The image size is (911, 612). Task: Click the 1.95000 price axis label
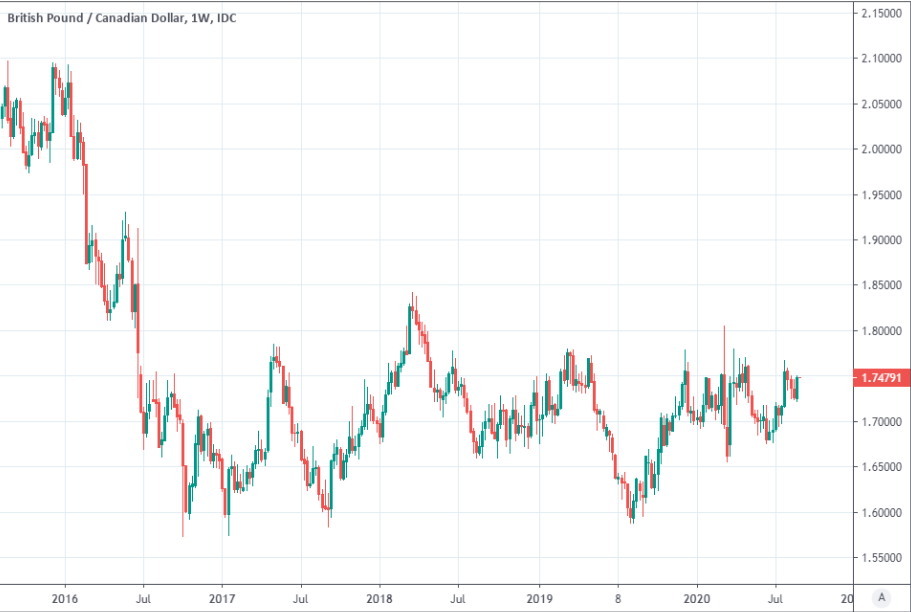click(x=882, y=195)
